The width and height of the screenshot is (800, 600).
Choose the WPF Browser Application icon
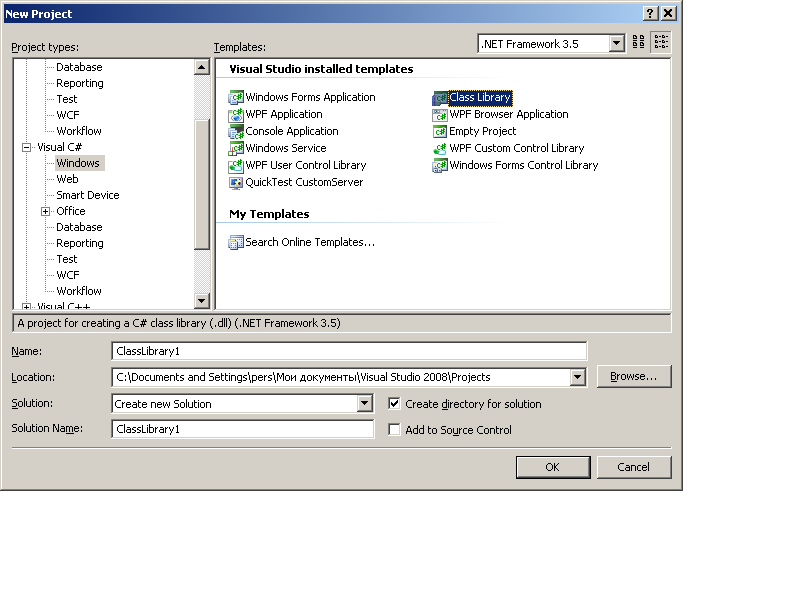point(440,114)
